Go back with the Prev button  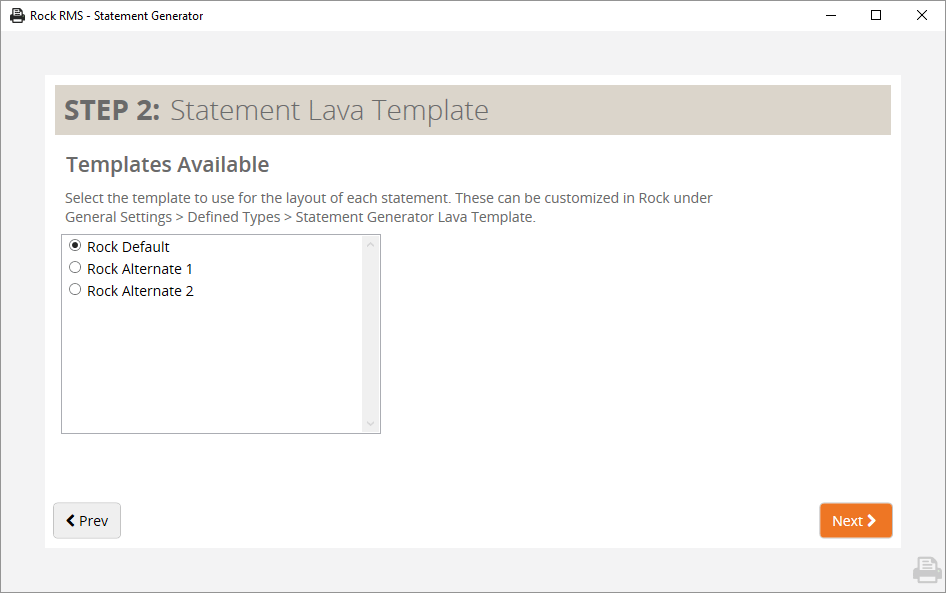click(x=87, y=520)
